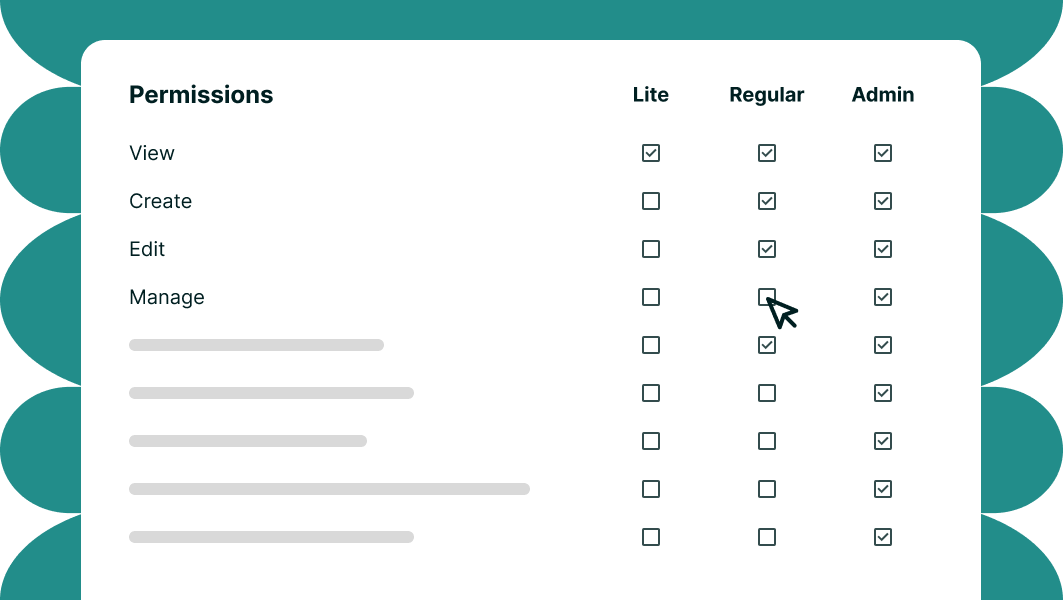1064x600 pixels.
Task: Click the Manage row label
Action: click(166, 297)
